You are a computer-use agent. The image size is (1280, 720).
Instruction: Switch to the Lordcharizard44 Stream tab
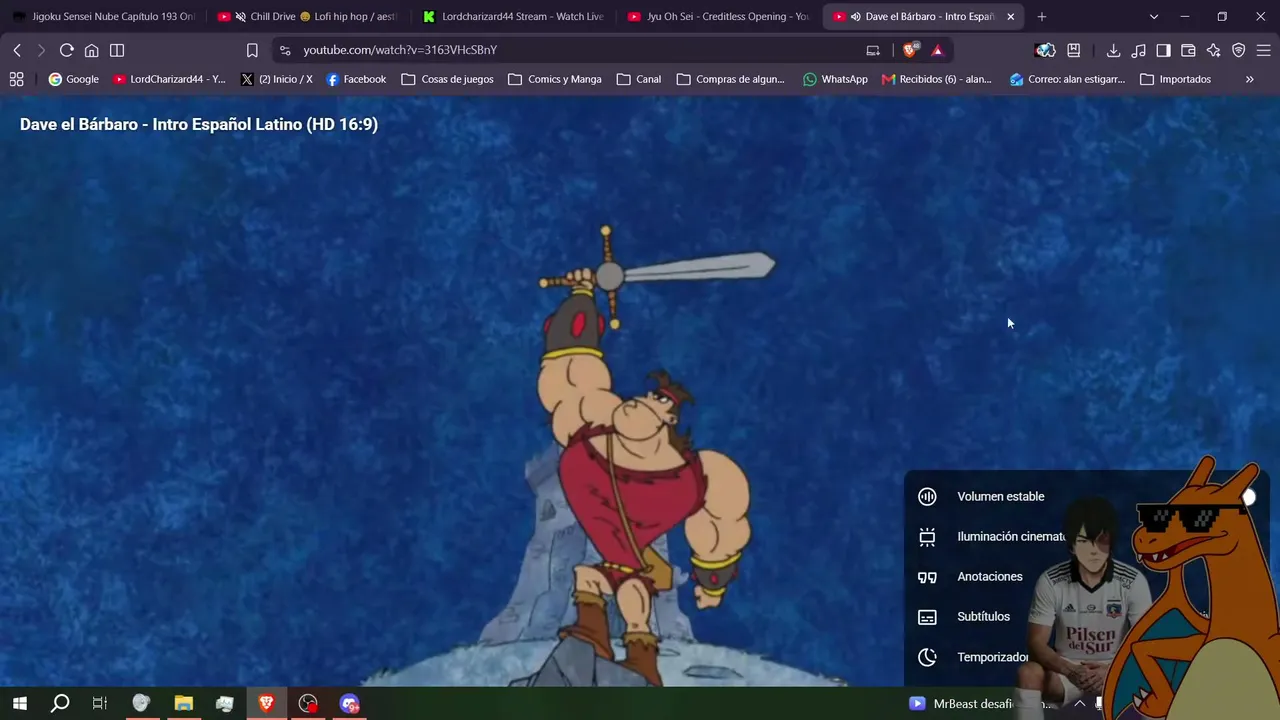(x=513, y=17)
